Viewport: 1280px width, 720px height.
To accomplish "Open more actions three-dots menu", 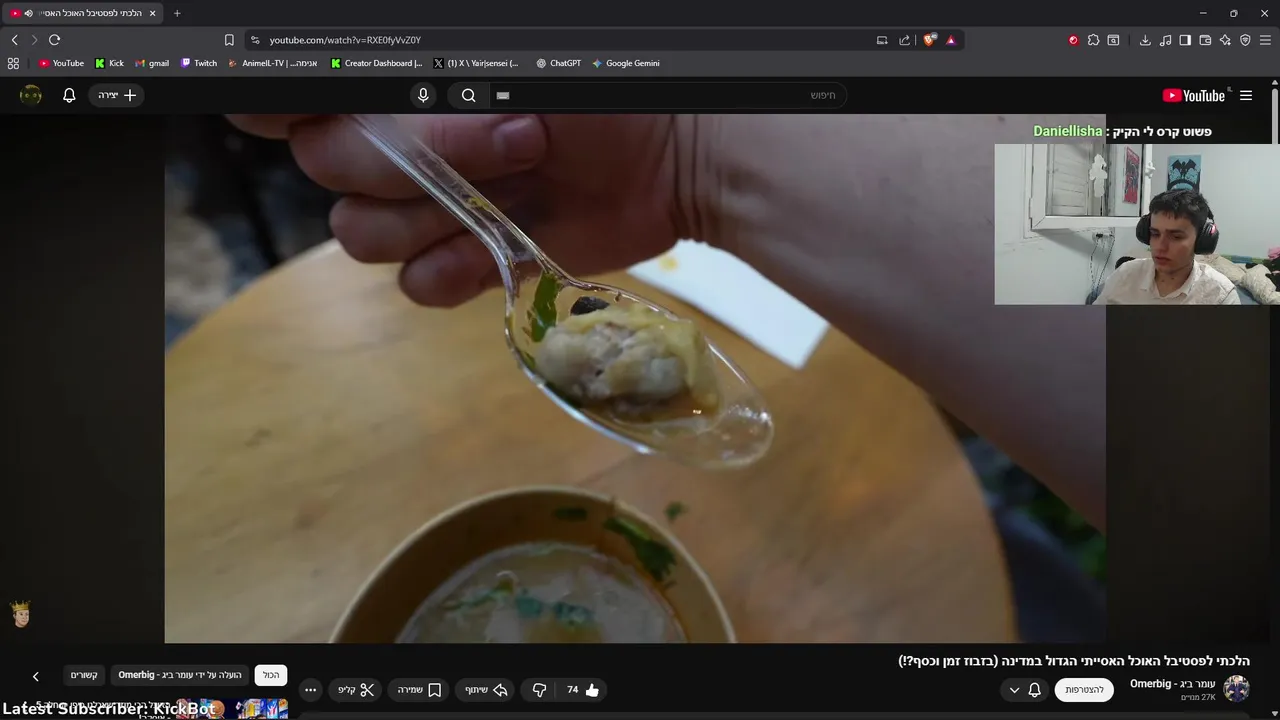I will (x=310, y=690).
